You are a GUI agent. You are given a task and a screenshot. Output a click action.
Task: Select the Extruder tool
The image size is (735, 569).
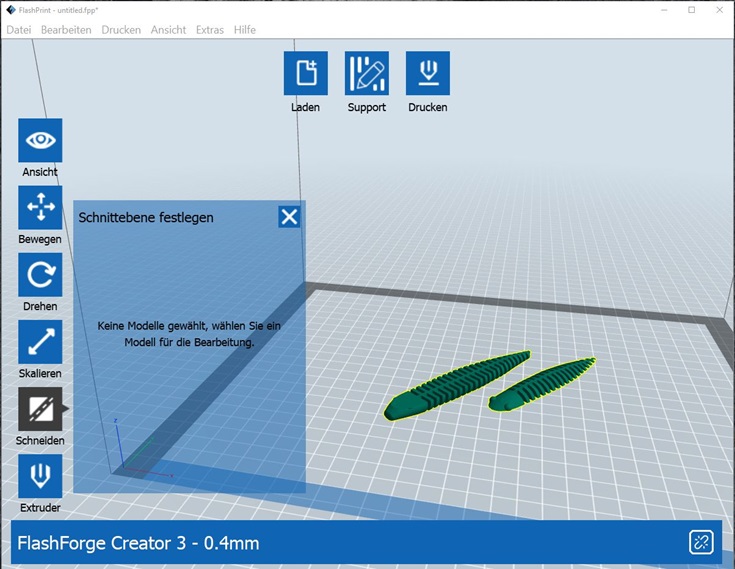coord(40,476)
